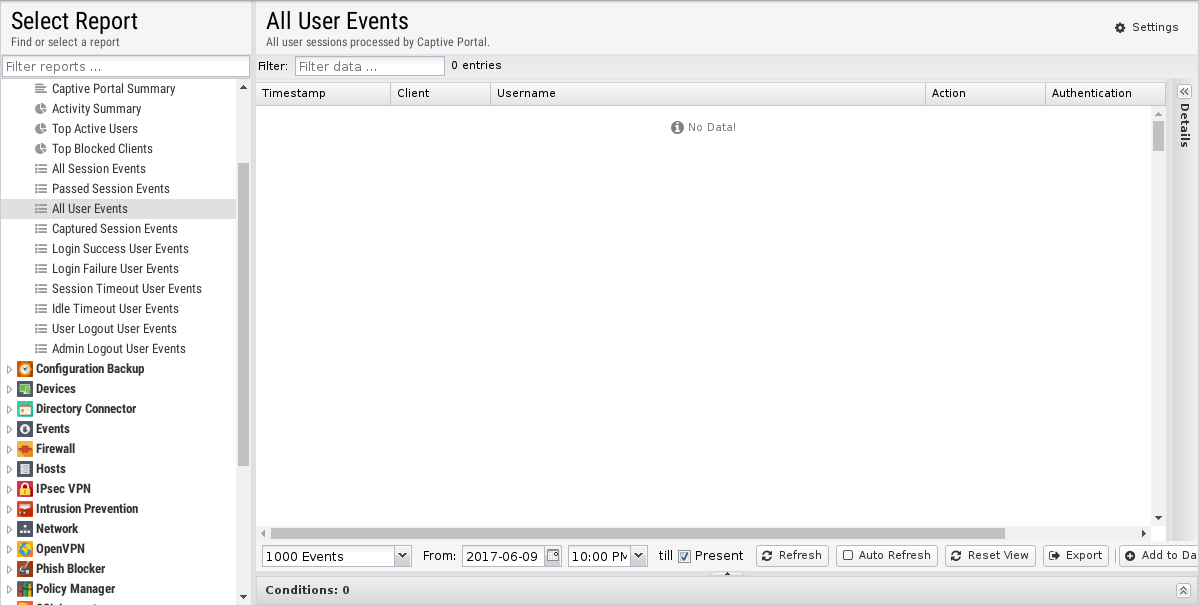Expand the Directory Connector tree node
Image resolution: width=1199 pixels, height=606 pixels.
point(9,409)
